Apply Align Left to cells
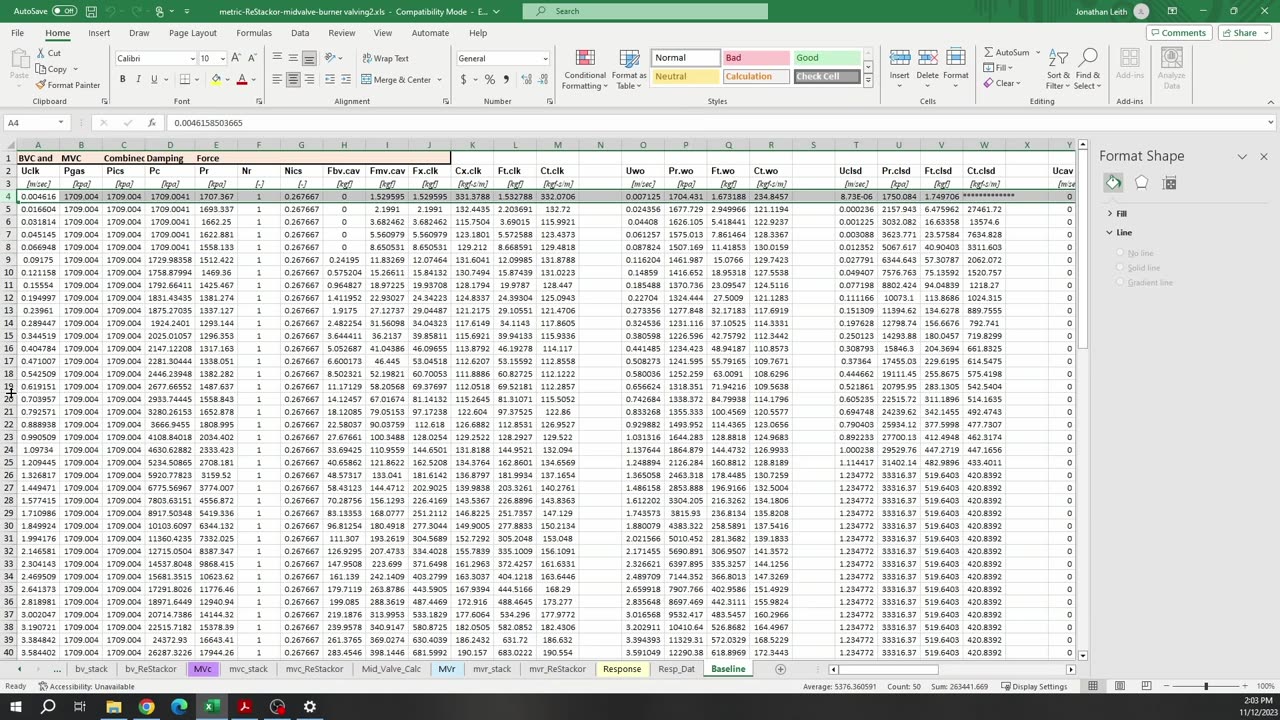This screenshot has width=1280, height=720. 277,80
